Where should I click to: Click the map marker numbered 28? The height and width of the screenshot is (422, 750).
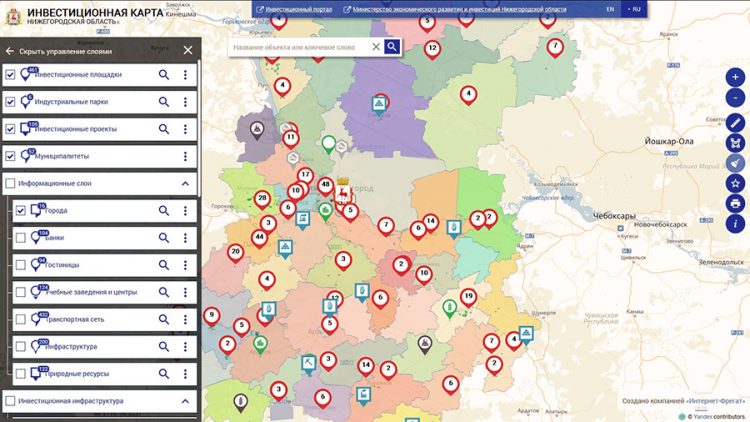click(262, 199)
